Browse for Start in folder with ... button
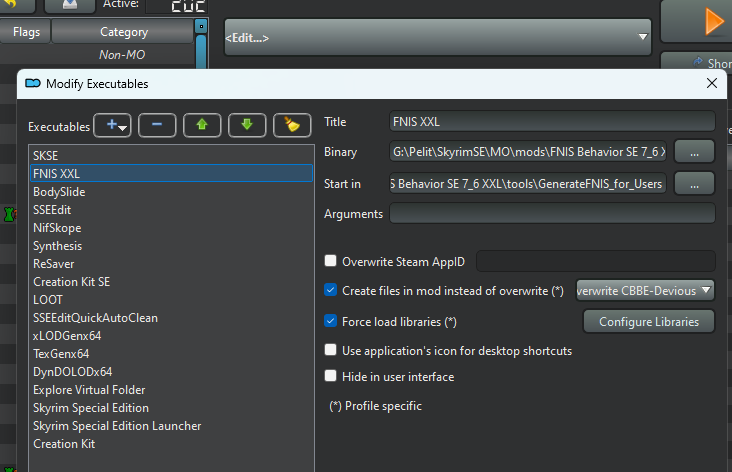The width and height of the screenshot is (732, 472). click(x=694, y=183)
